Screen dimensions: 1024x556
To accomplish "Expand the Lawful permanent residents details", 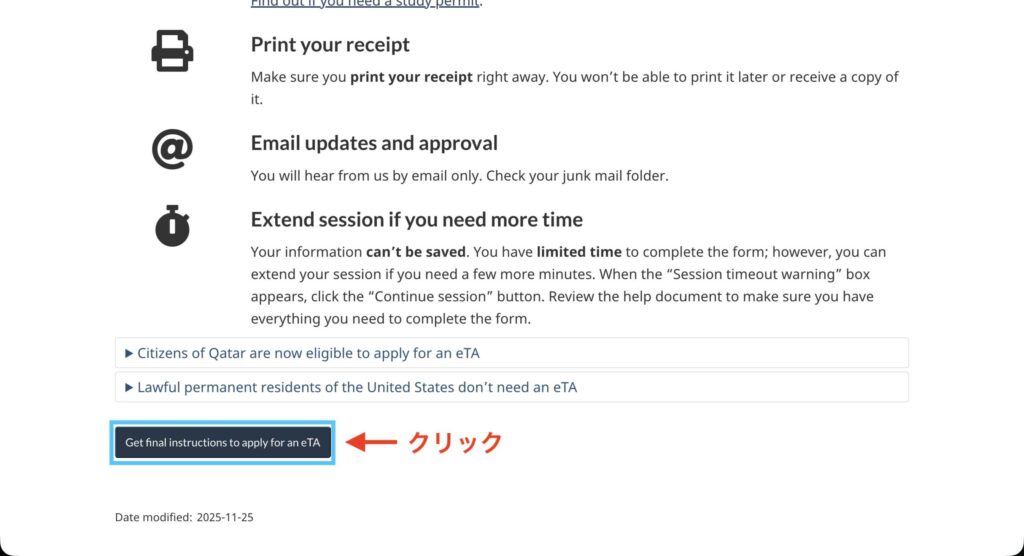I will click(357, 387).
